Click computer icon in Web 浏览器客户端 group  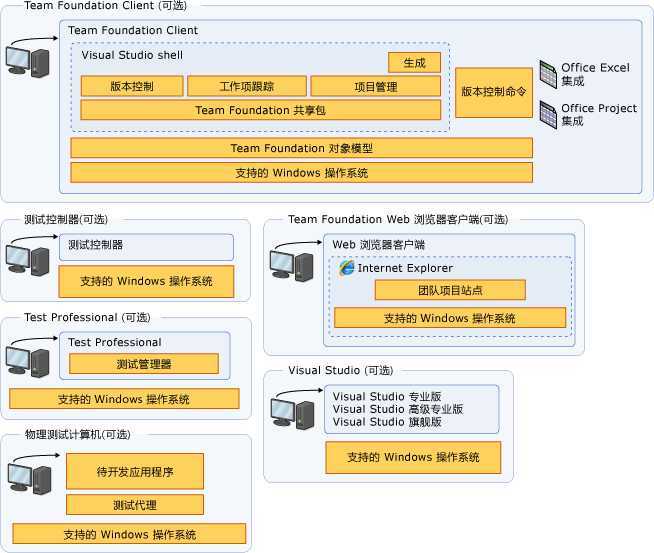pyautogui.click(x=292, y=266)
